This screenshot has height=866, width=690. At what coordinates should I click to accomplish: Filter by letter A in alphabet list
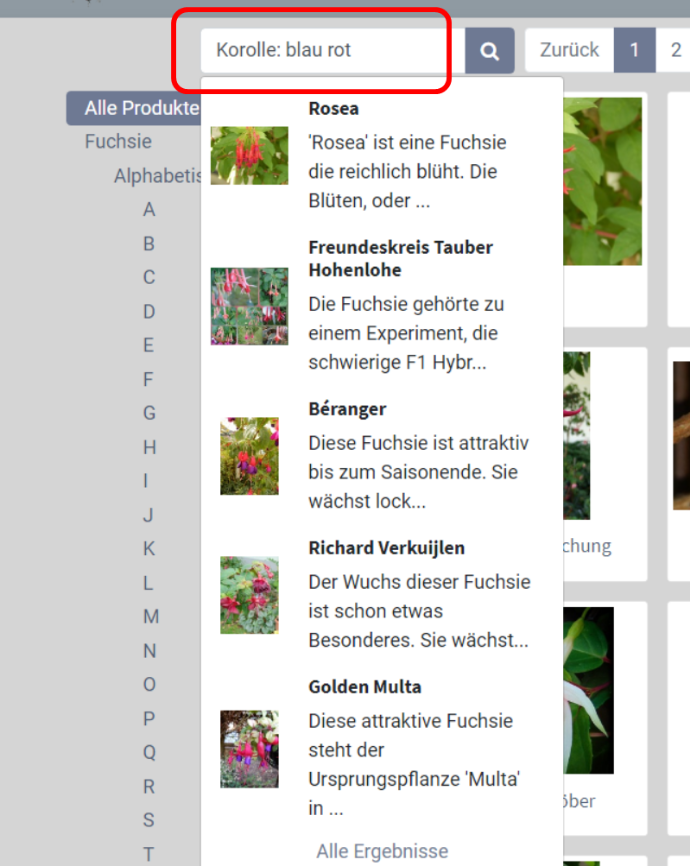point(149,210)
